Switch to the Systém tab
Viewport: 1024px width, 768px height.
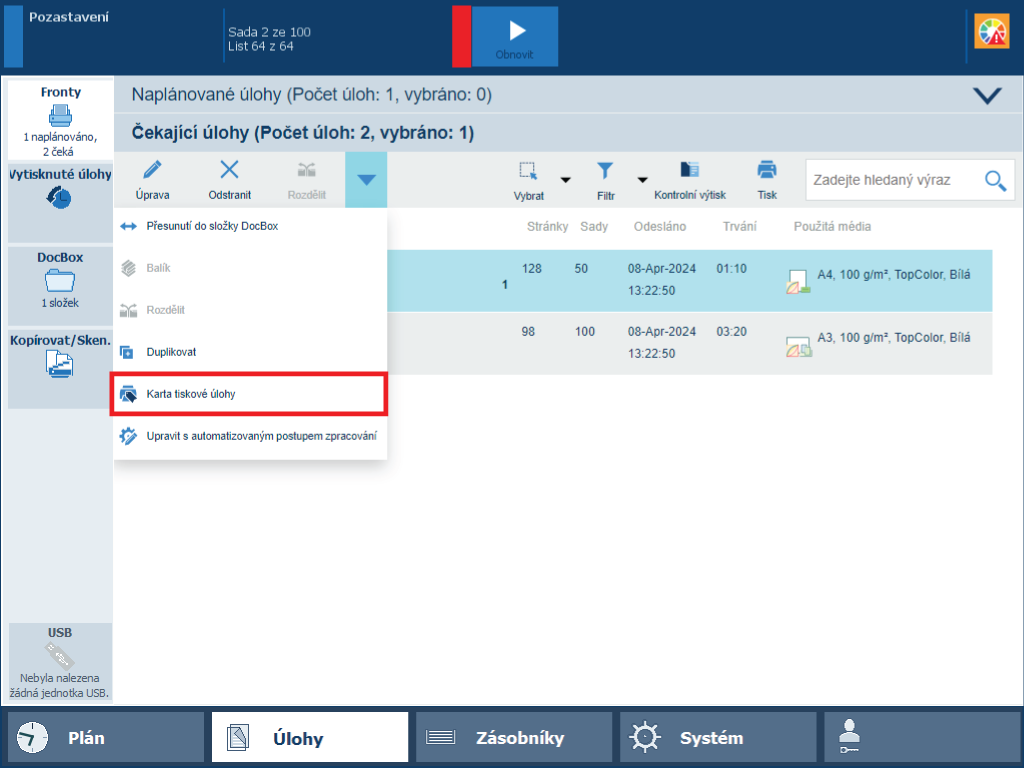point(718,737)
